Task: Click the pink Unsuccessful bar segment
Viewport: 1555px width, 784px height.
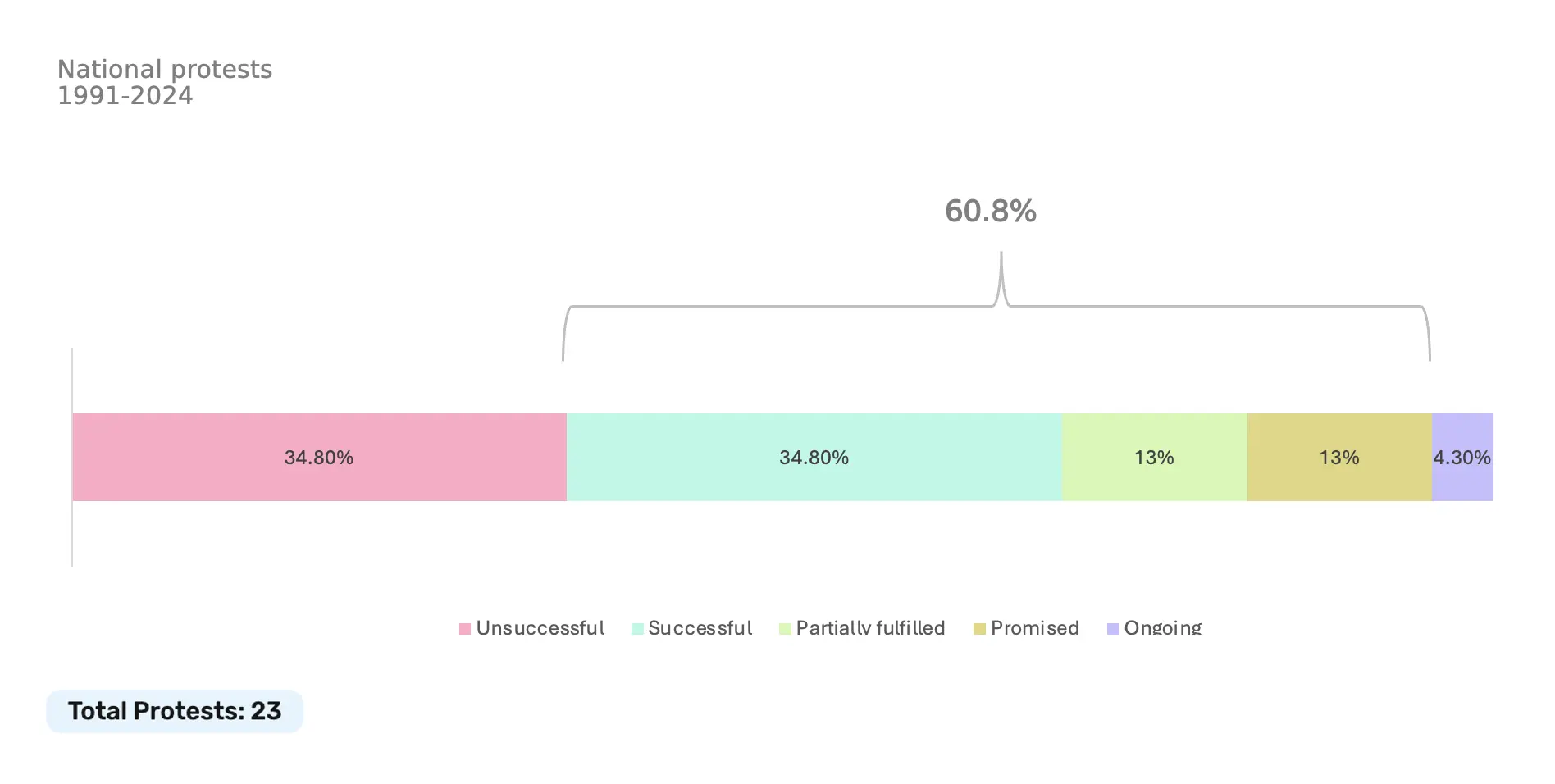Action: coord(319,457)
